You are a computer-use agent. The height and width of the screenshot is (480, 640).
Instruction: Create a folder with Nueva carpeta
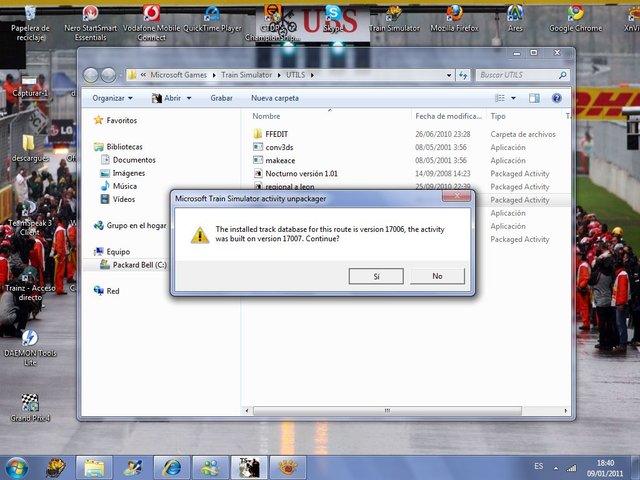(275, 98)
